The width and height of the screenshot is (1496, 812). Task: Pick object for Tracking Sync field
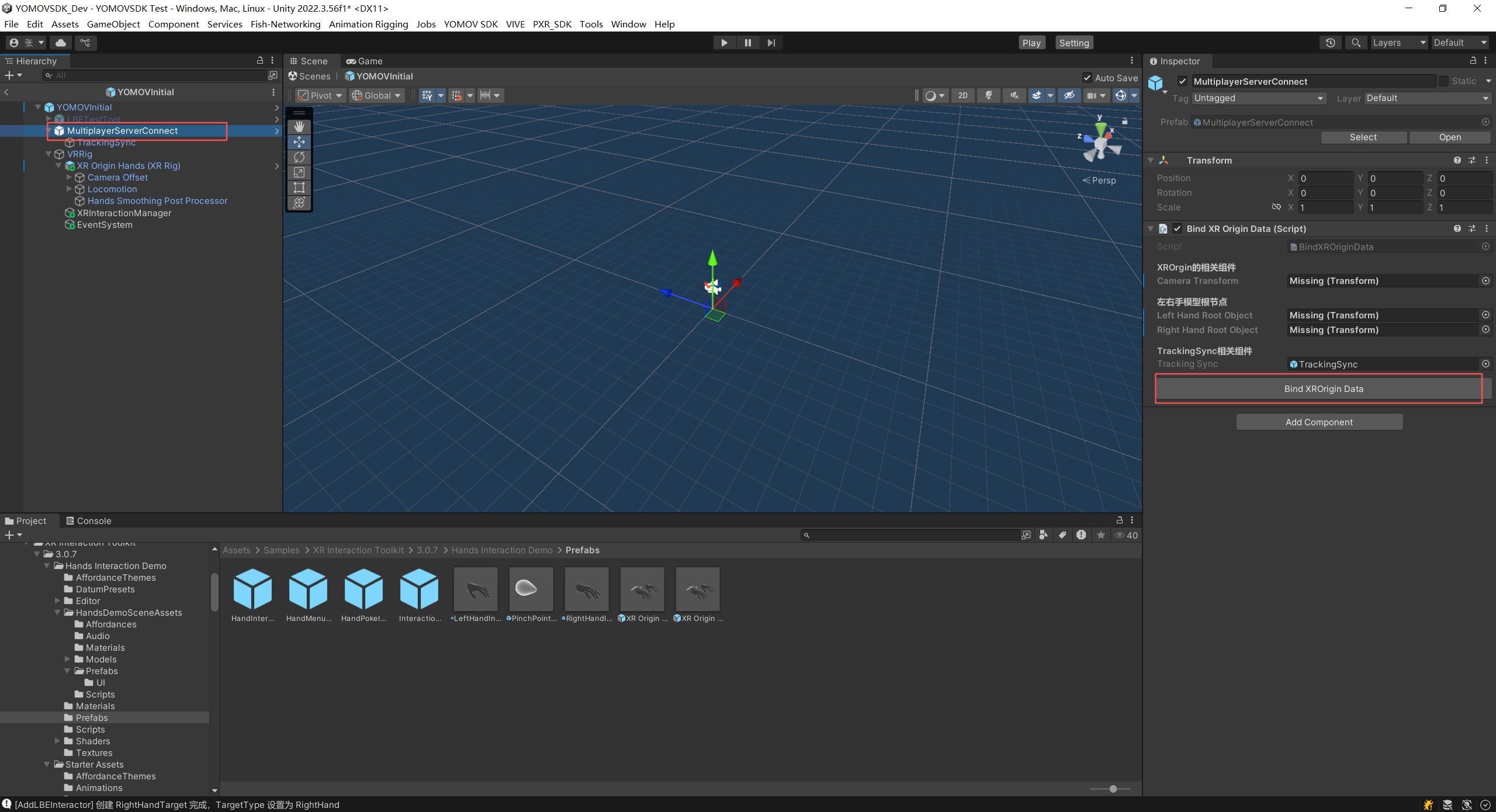click(x=1485, y=364)
